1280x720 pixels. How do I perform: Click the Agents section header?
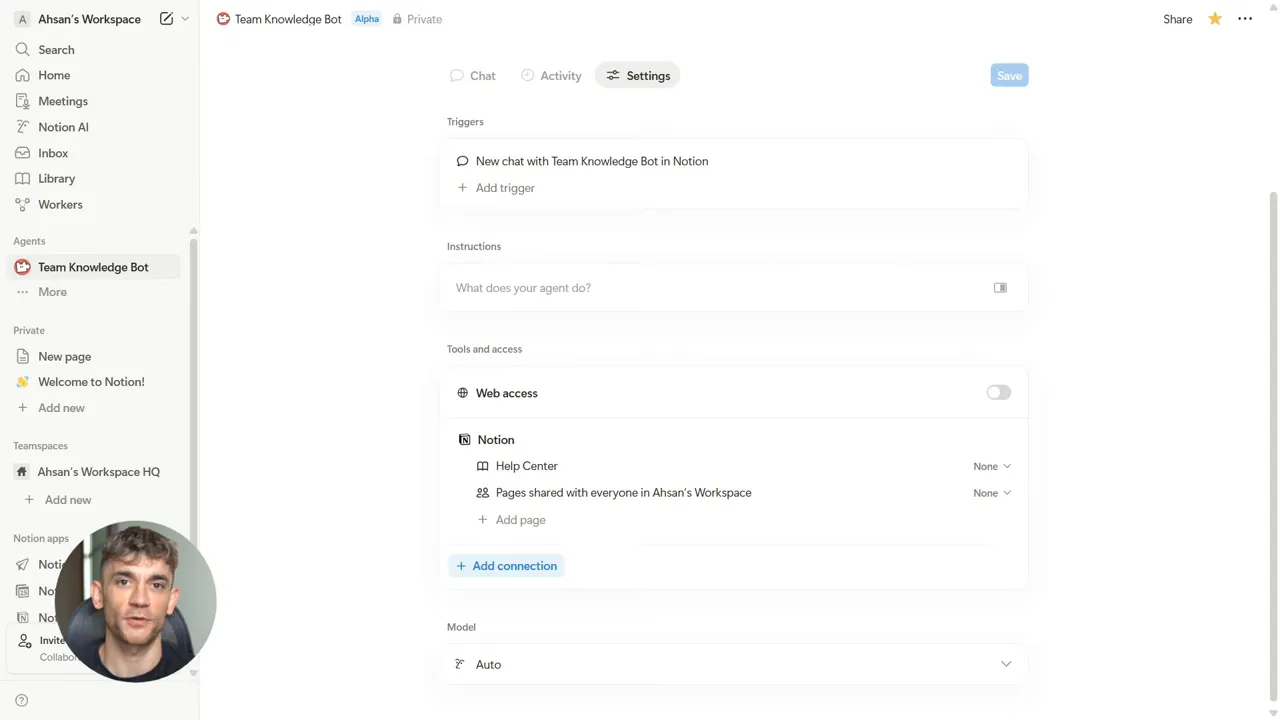click(x=29, y=241)
